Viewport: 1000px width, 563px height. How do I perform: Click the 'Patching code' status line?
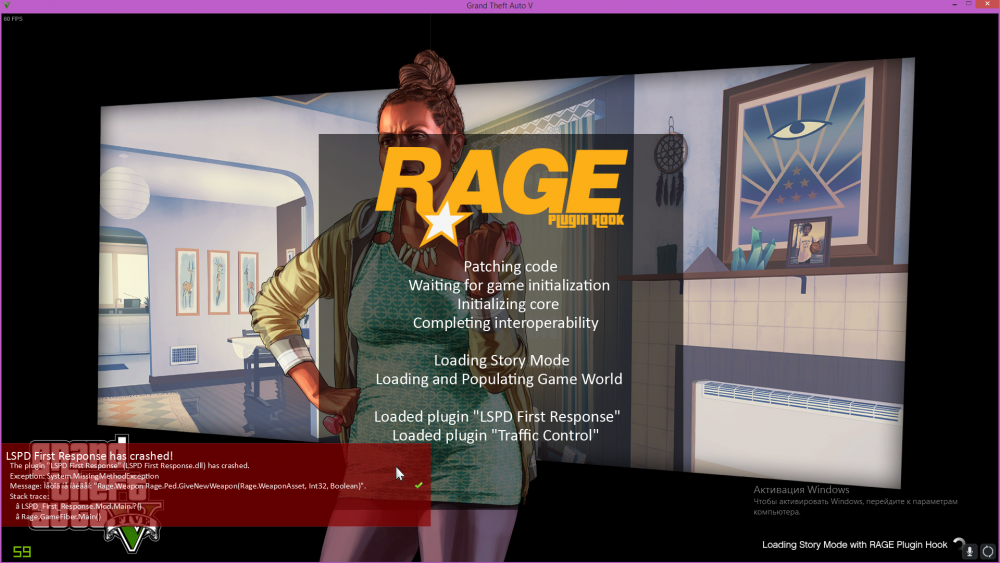[510, 267]
